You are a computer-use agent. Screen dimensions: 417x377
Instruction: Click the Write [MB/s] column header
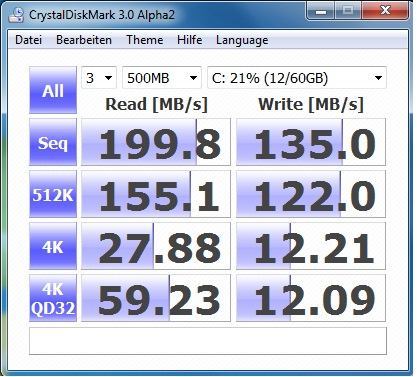coord(311,104)
